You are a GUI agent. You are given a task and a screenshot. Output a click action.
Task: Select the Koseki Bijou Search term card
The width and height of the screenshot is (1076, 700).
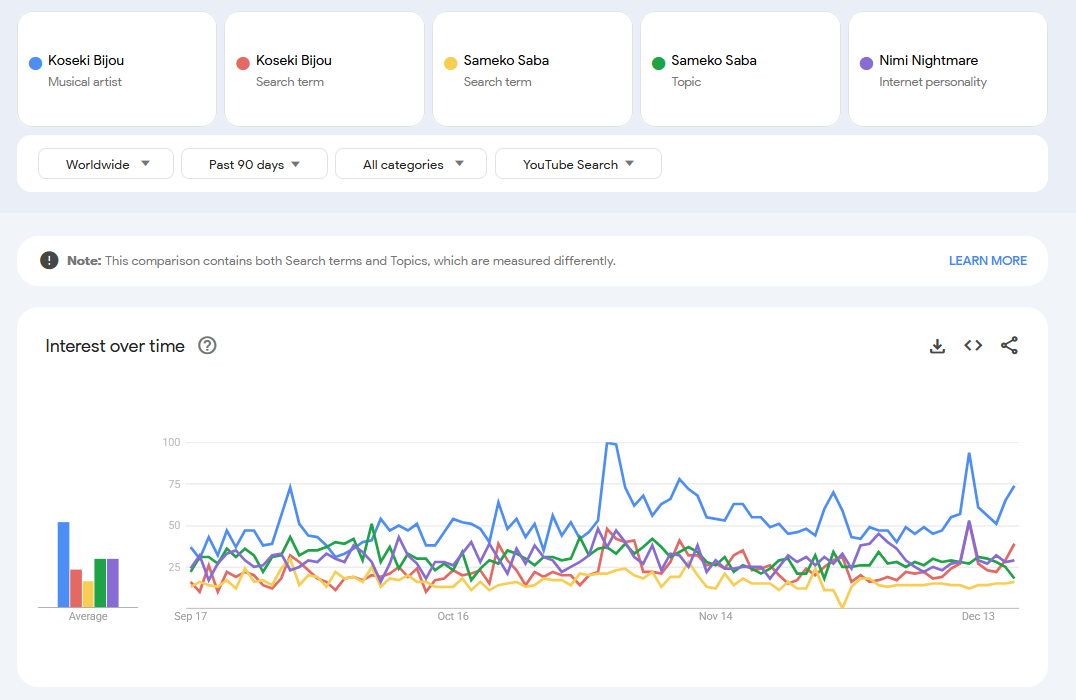click(325, 70)
